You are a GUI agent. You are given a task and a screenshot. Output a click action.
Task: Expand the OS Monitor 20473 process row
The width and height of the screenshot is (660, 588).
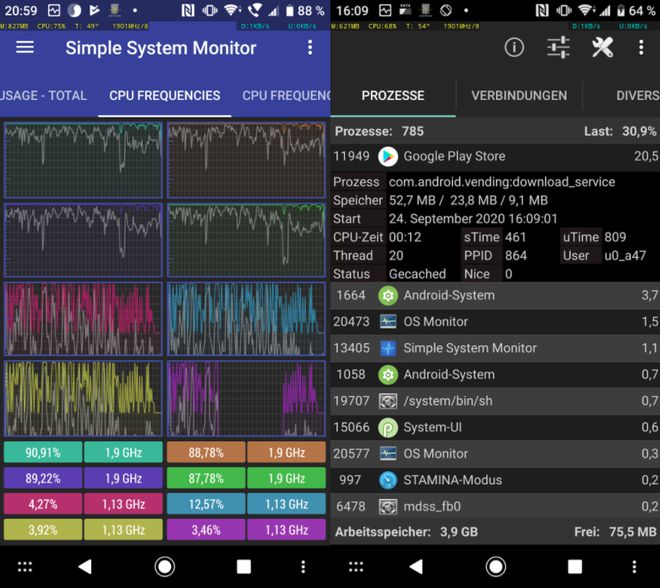495,322
